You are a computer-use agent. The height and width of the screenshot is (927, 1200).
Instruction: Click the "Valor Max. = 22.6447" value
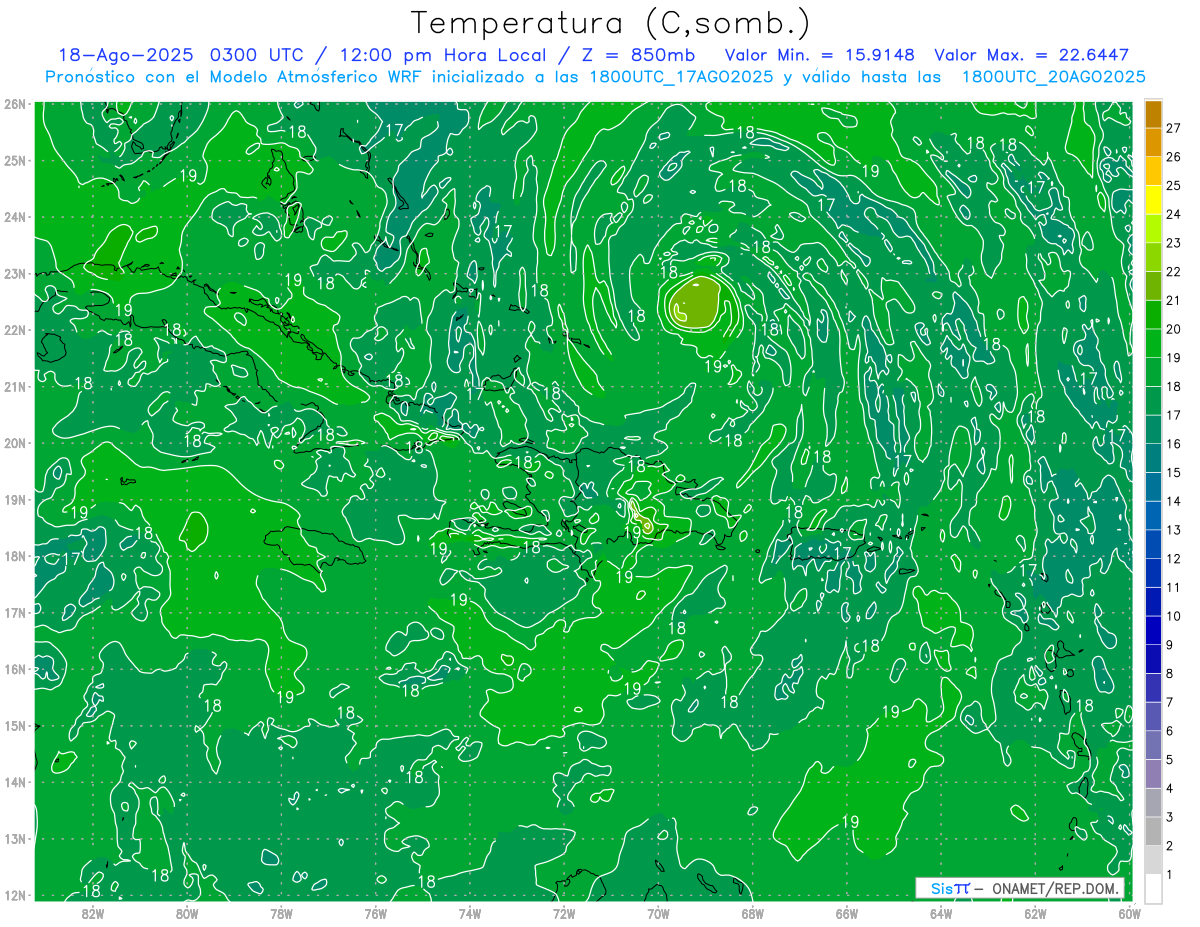pyautogui.click(x=1031, y=55)
